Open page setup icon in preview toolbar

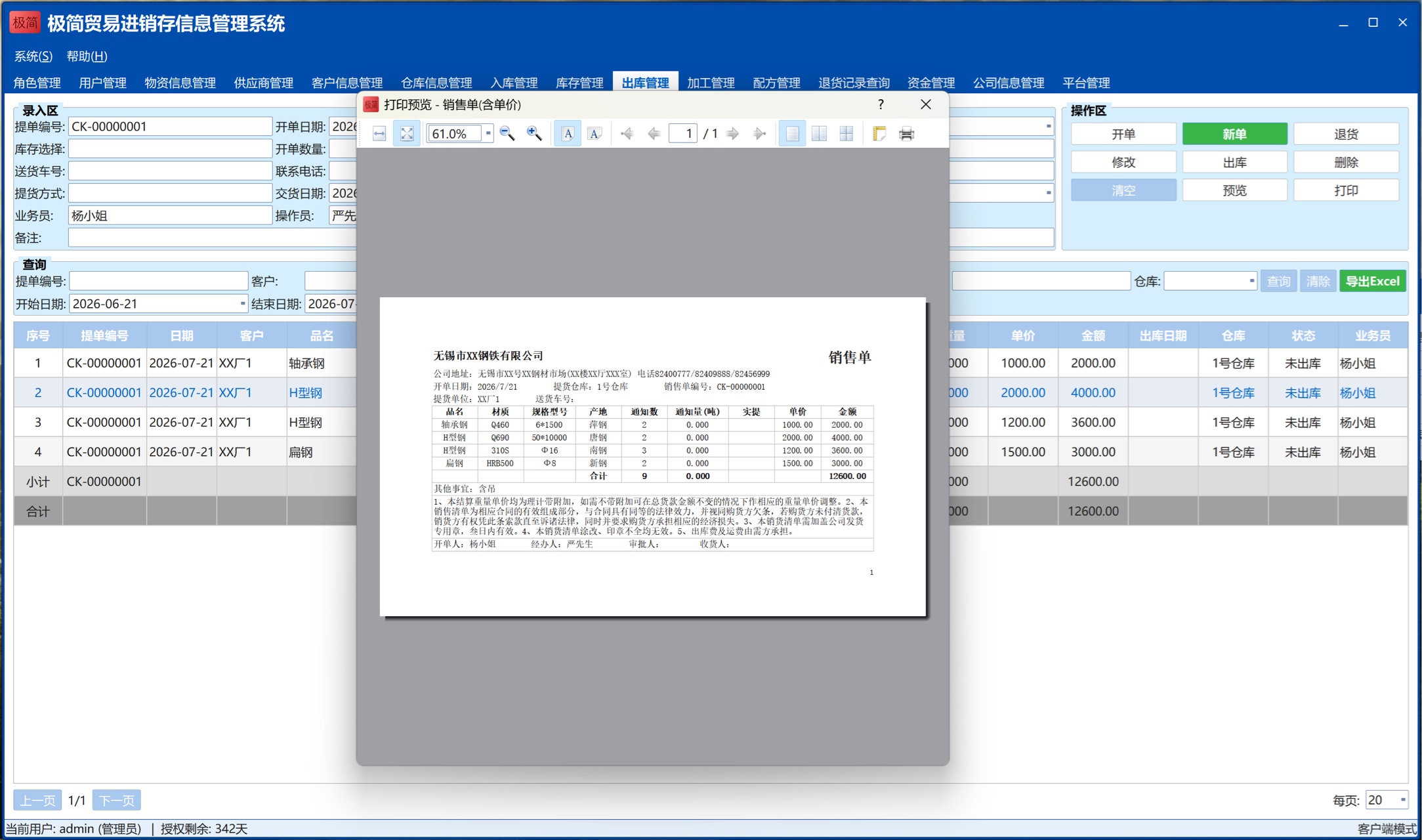879,134
